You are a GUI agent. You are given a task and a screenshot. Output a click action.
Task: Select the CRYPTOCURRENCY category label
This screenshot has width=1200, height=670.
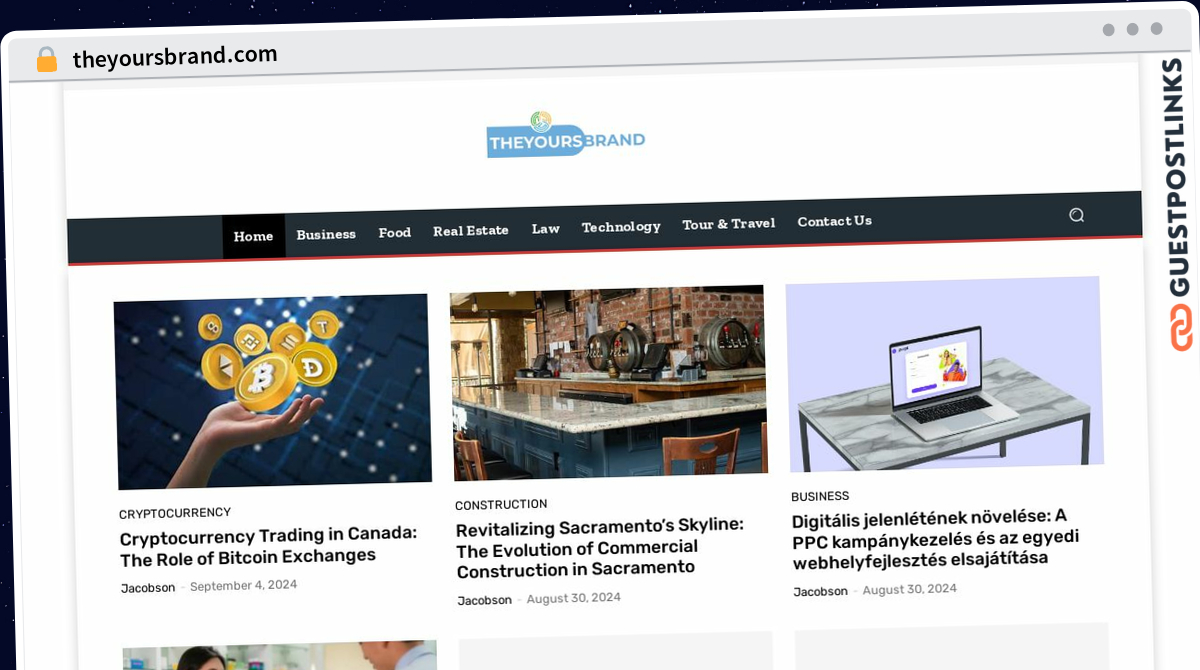[175, 513]
